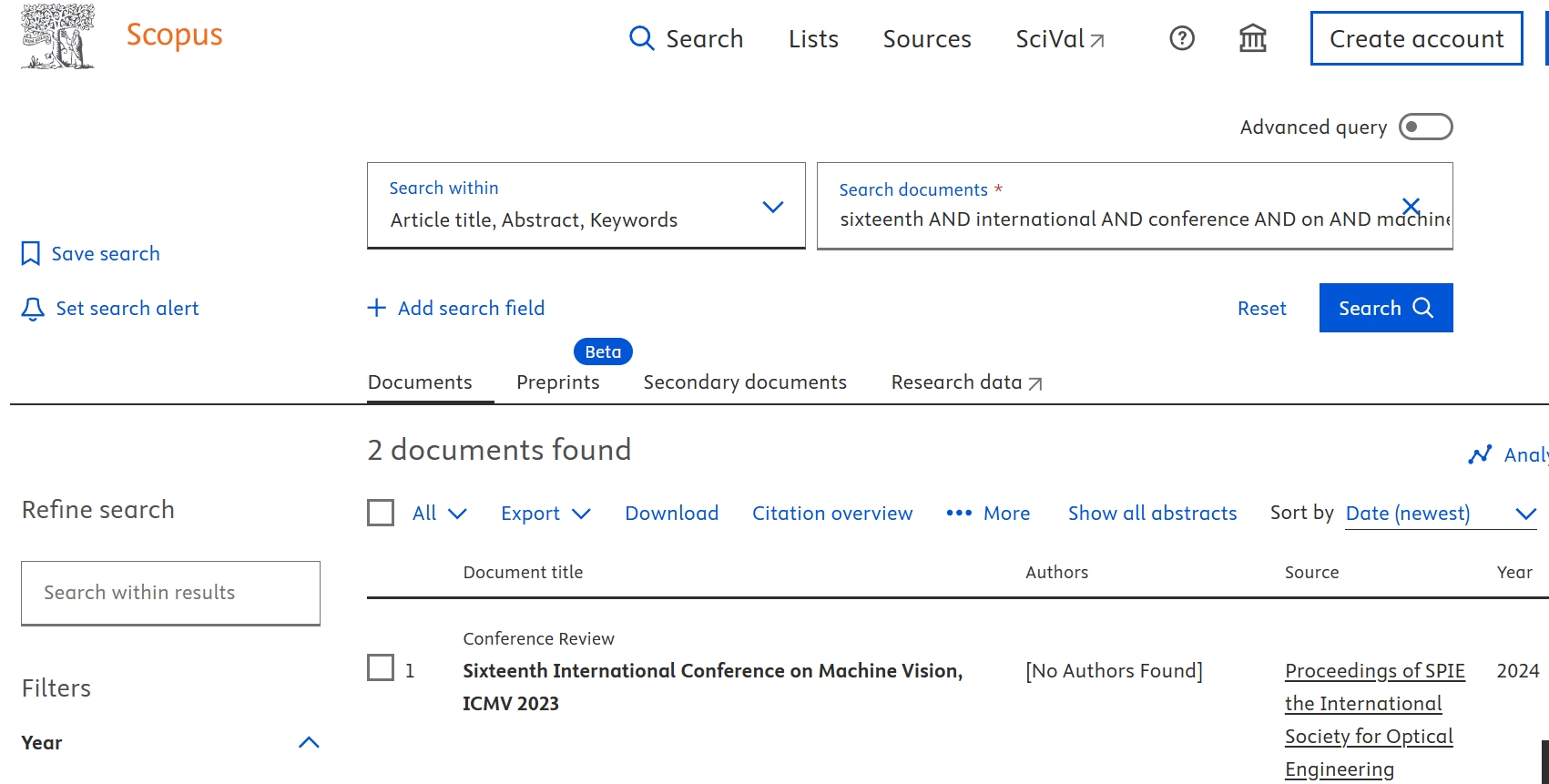
Task: Toggle the Advanced query switch
Action: 1425,127
